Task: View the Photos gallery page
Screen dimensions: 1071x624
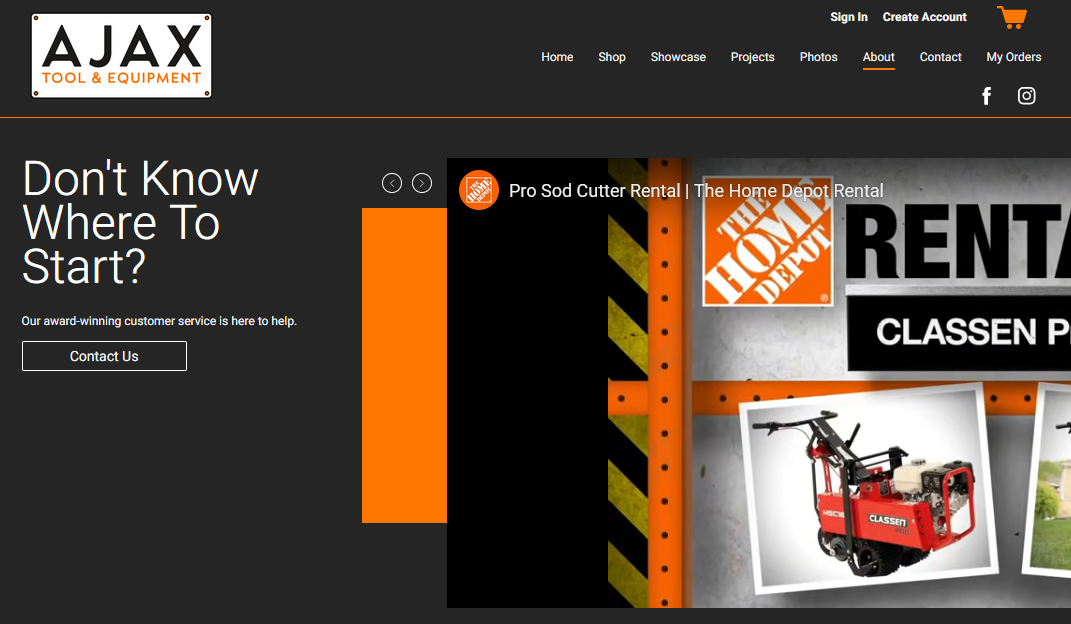Action: 818,57
